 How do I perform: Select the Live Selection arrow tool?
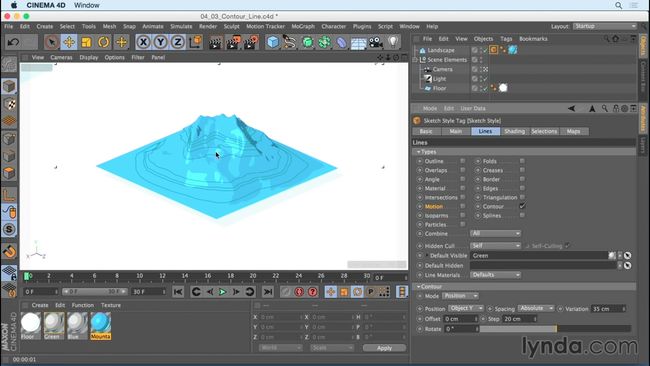[51, 42]
